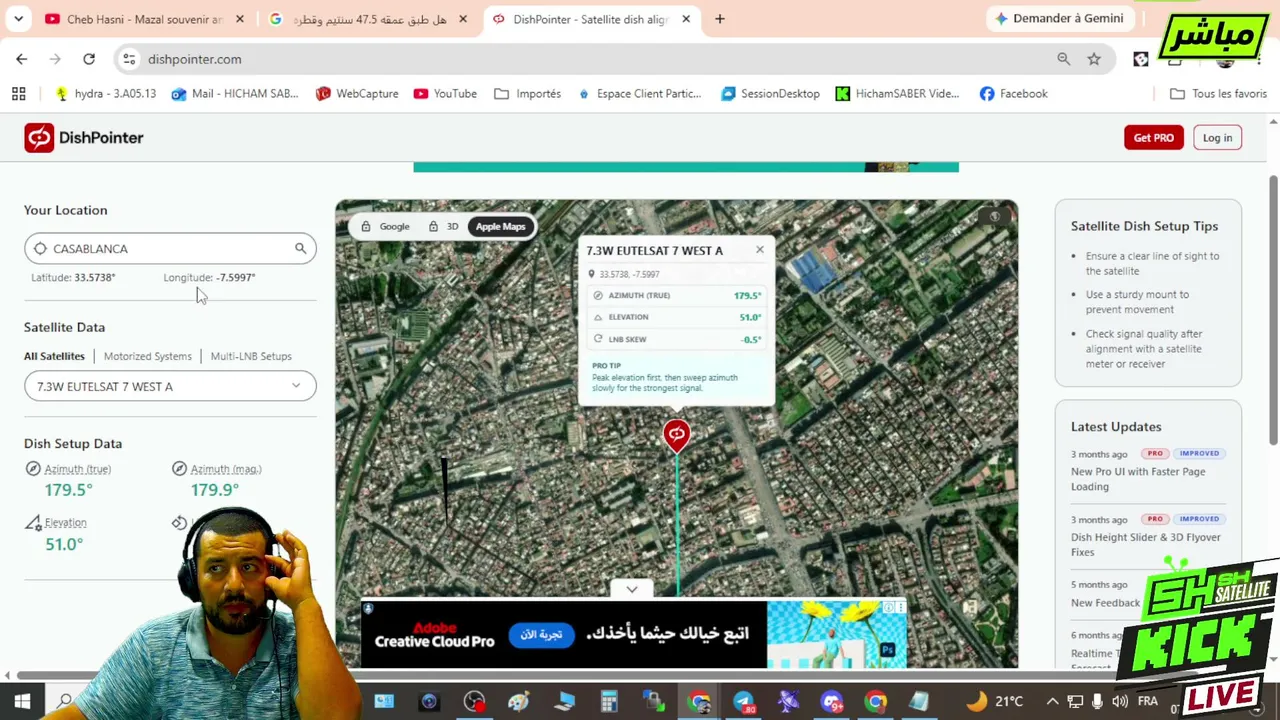Click the weather moon icon in the taskbar
This screenshot has height=720, width=1280.
[x=976, y=701]
